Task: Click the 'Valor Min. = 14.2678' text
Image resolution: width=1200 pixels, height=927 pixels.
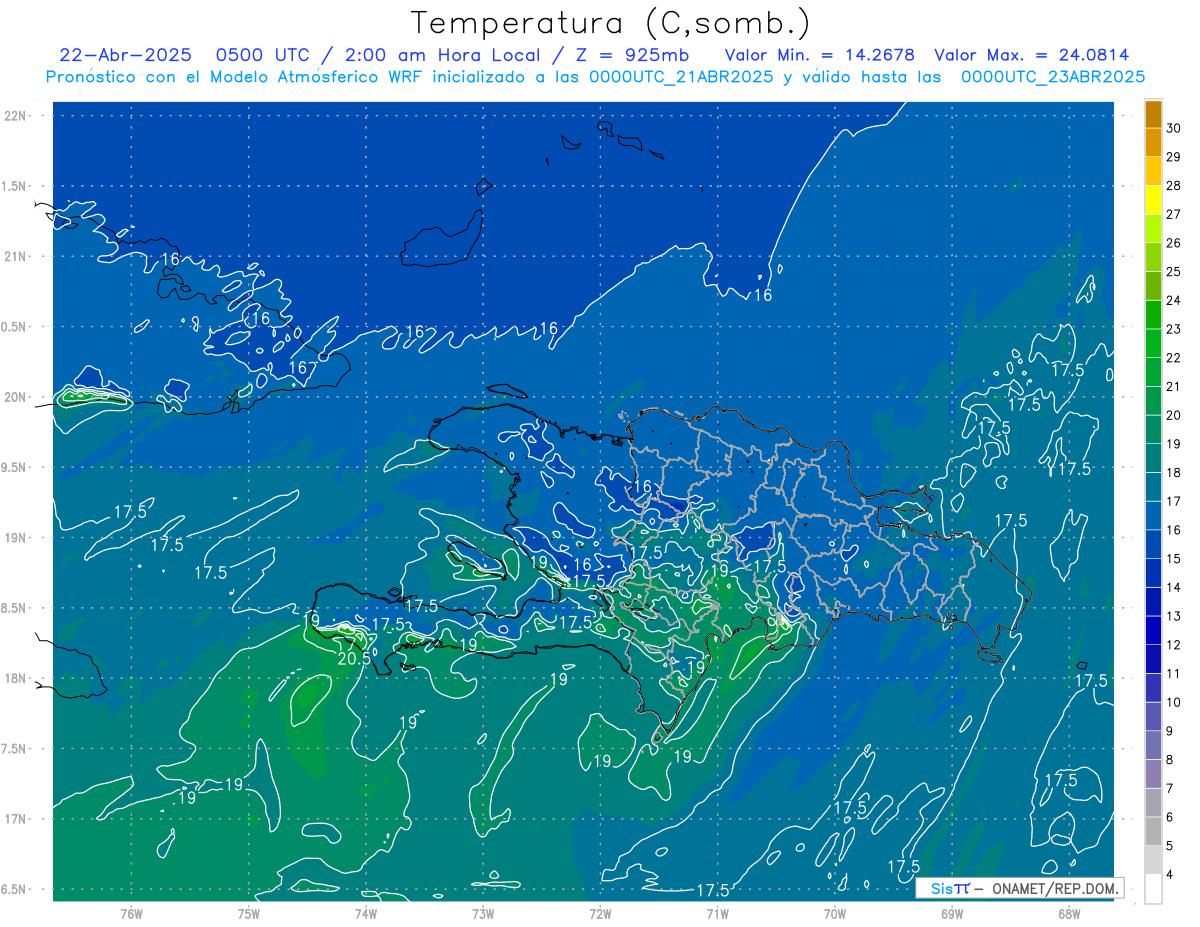Action: point(819,55)
